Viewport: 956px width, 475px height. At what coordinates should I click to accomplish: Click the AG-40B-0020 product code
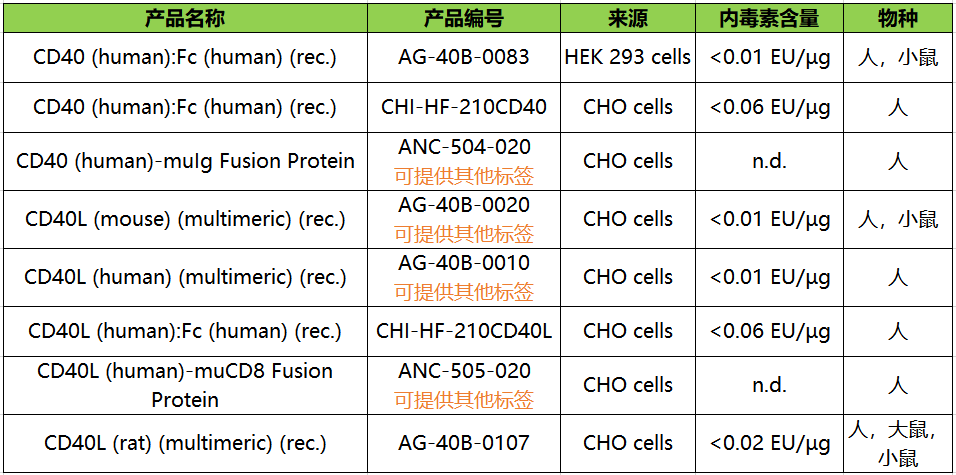463,205
